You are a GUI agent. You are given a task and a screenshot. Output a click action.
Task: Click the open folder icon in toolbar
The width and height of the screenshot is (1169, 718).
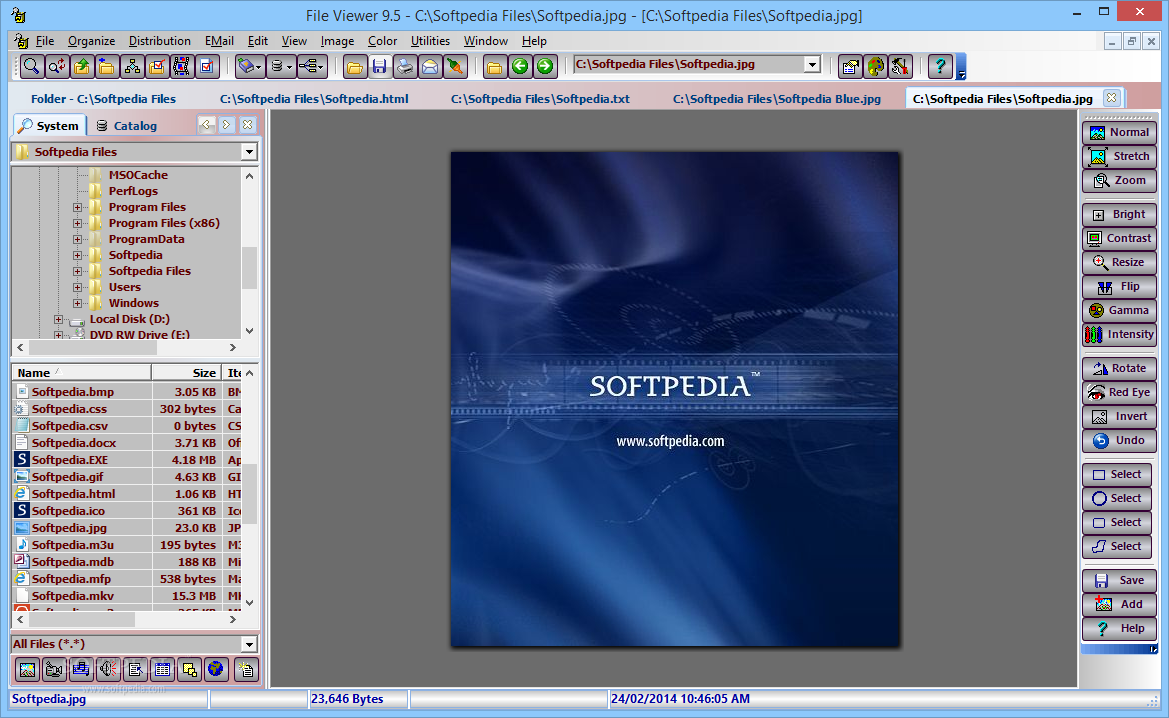coord(354,66)
